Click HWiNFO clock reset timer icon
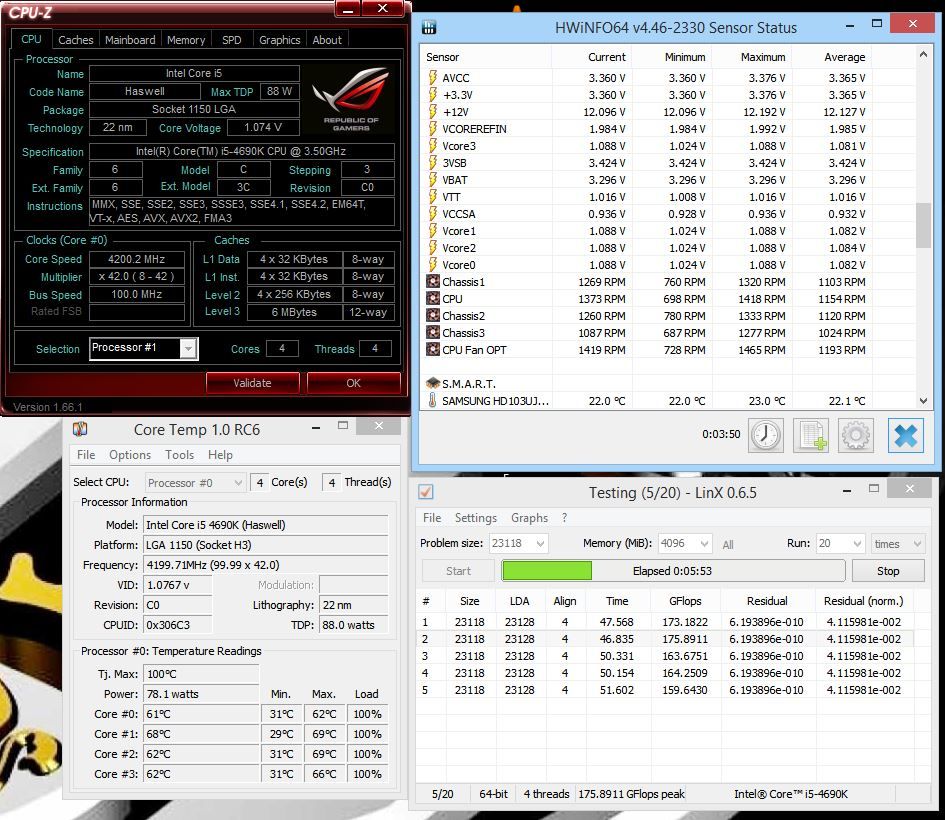Viewport: 945px width, 820px height. click(x=766, y=435)
